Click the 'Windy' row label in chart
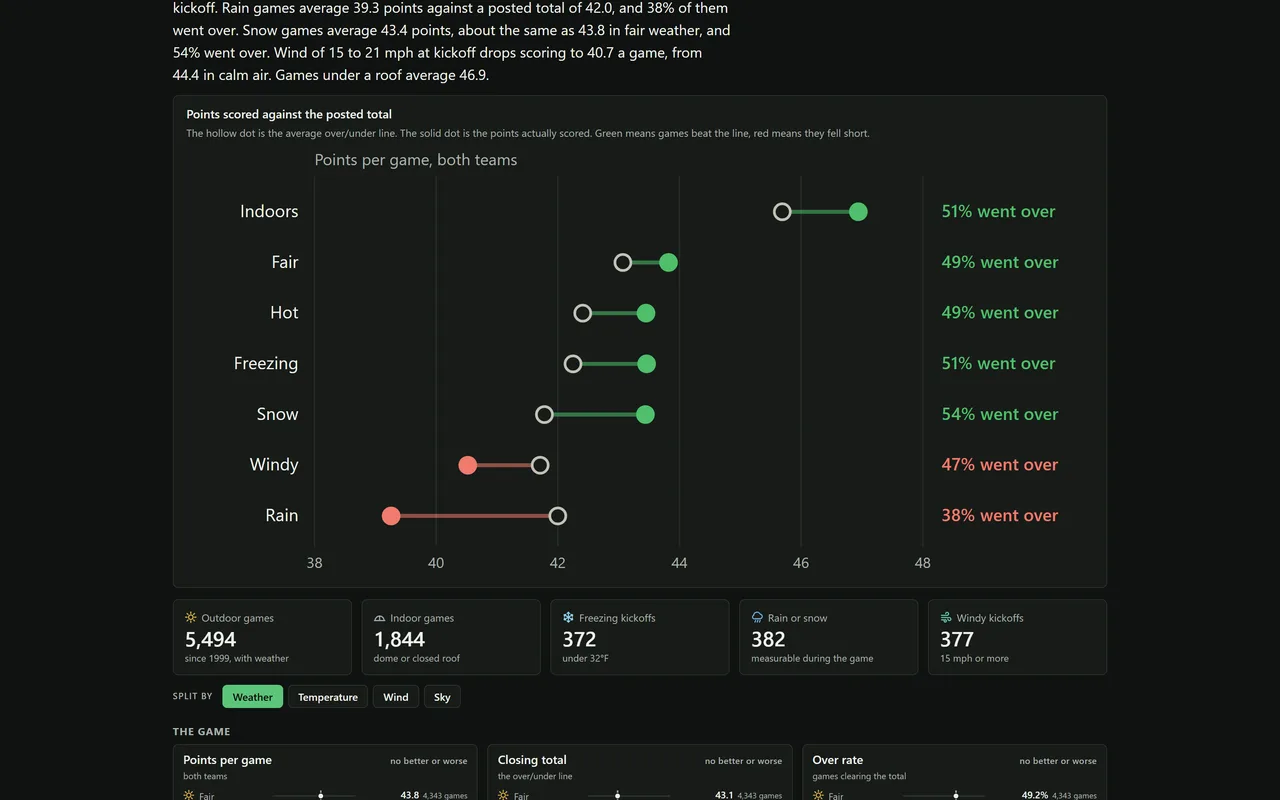 point(274,464)
